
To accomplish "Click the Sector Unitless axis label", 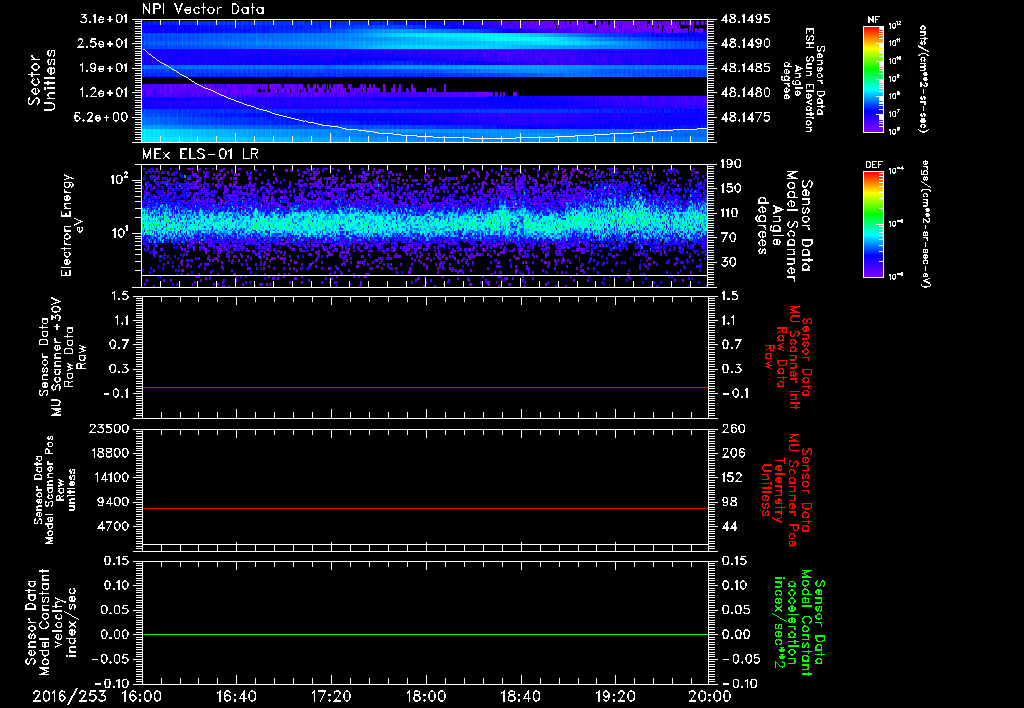I will pyautogui.click(x=42, y=80).
